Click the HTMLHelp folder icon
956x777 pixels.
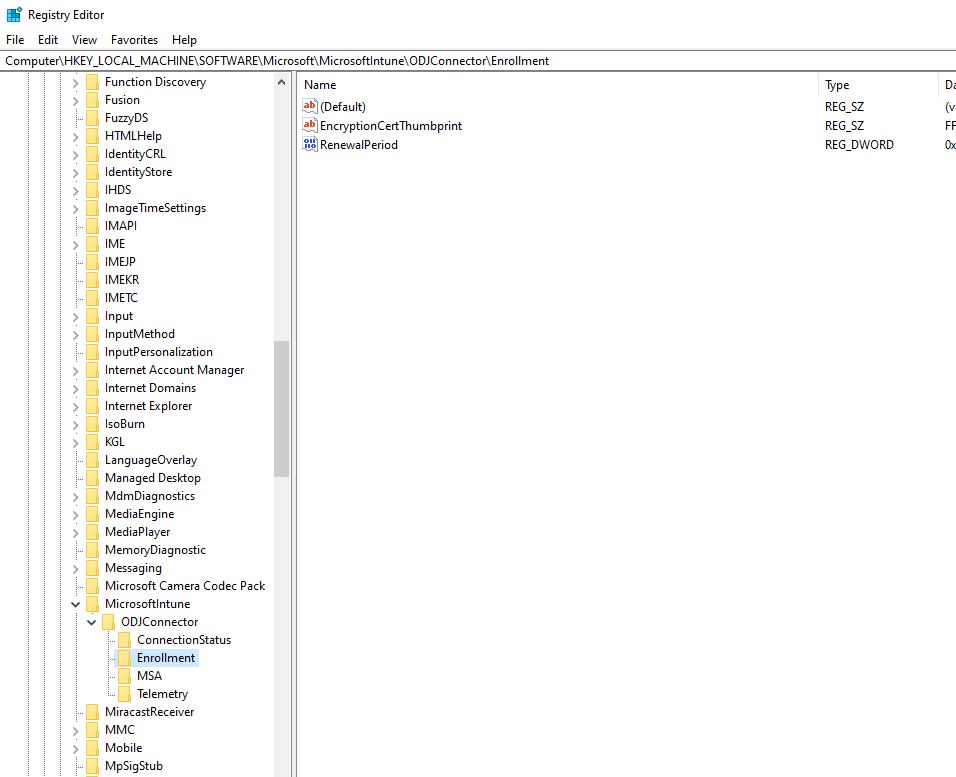coord(93,135)
